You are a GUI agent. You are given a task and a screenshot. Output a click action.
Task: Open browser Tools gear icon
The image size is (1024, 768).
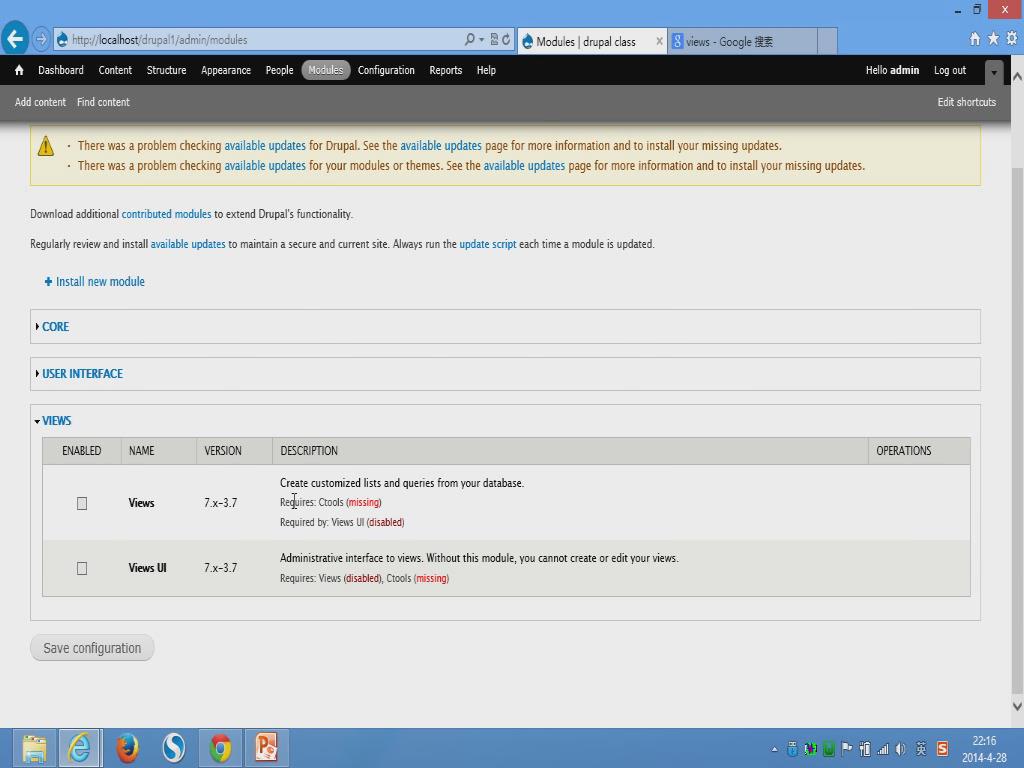coord(1012,39)
